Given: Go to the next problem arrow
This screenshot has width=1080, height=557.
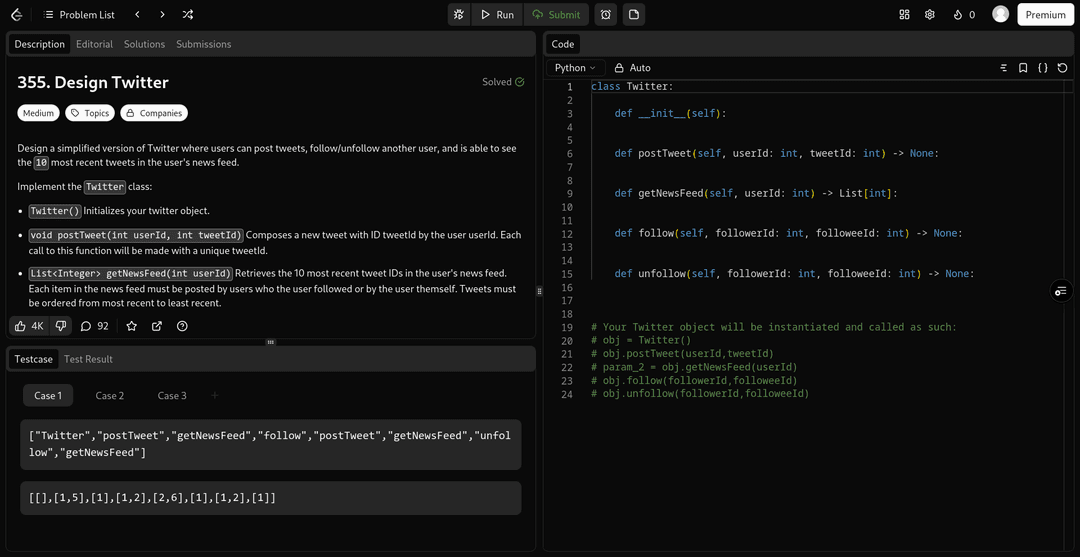Looking at the screenshot, I should pos(162,14).
